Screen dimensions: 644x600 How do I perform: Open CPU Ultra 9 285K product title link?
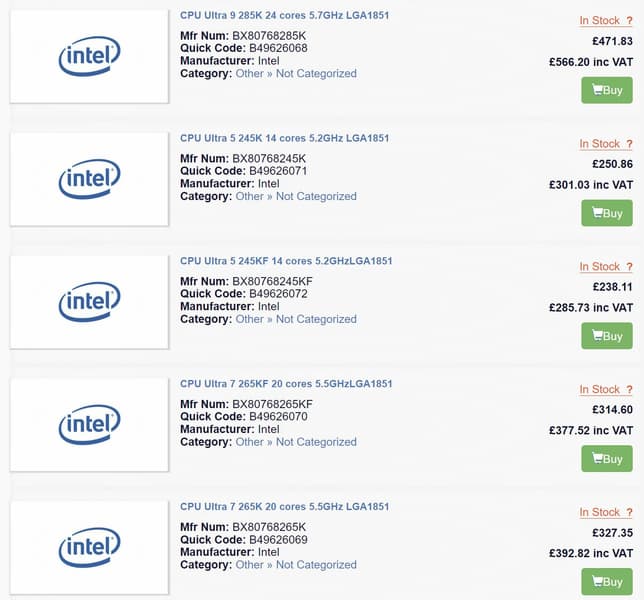click(284, 15)
